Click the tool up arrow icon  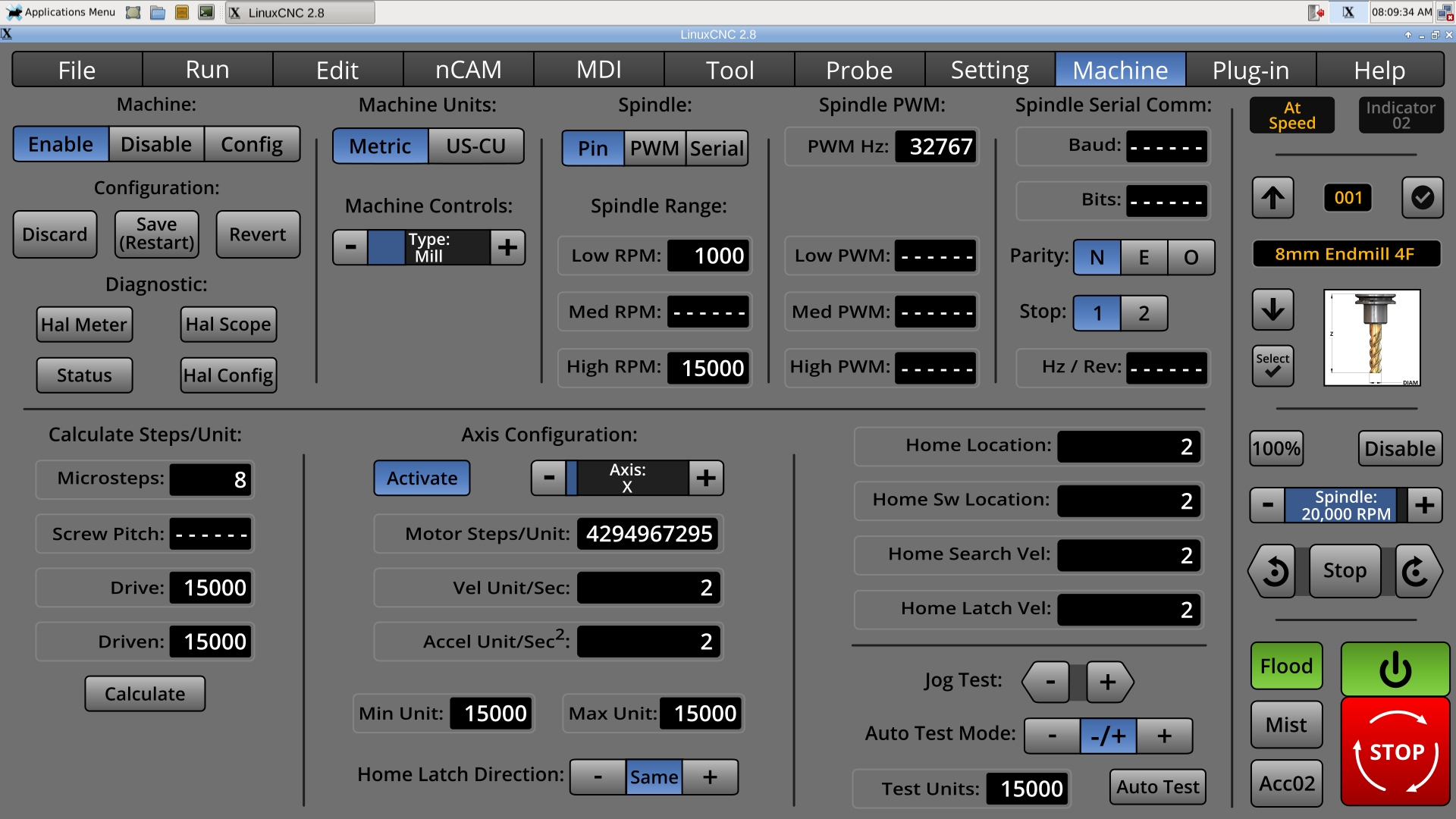(1272, 198)
